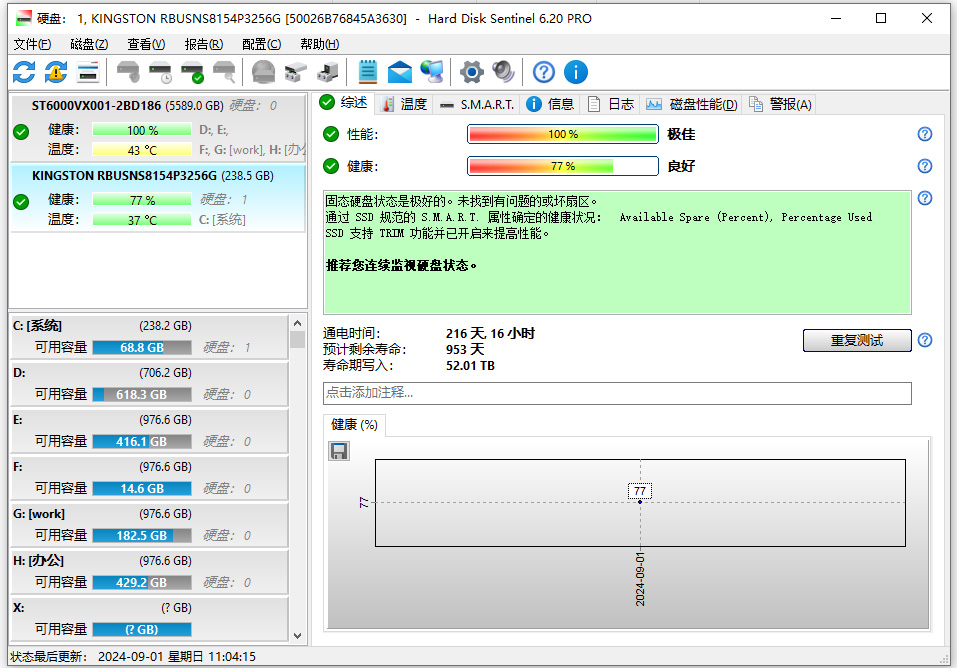957x668 pixels.
Task: Click the help icon next to 重复测试
Action: (925, 340)
